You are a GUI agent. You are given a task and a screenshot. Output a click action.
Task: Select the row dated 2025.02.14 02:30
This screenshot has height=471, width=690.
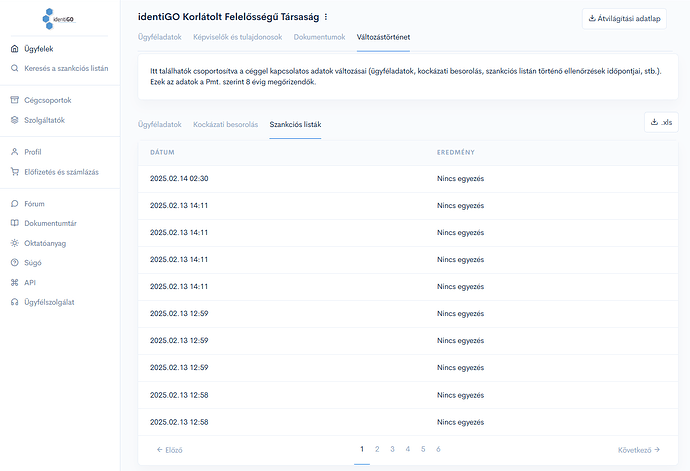408,179
